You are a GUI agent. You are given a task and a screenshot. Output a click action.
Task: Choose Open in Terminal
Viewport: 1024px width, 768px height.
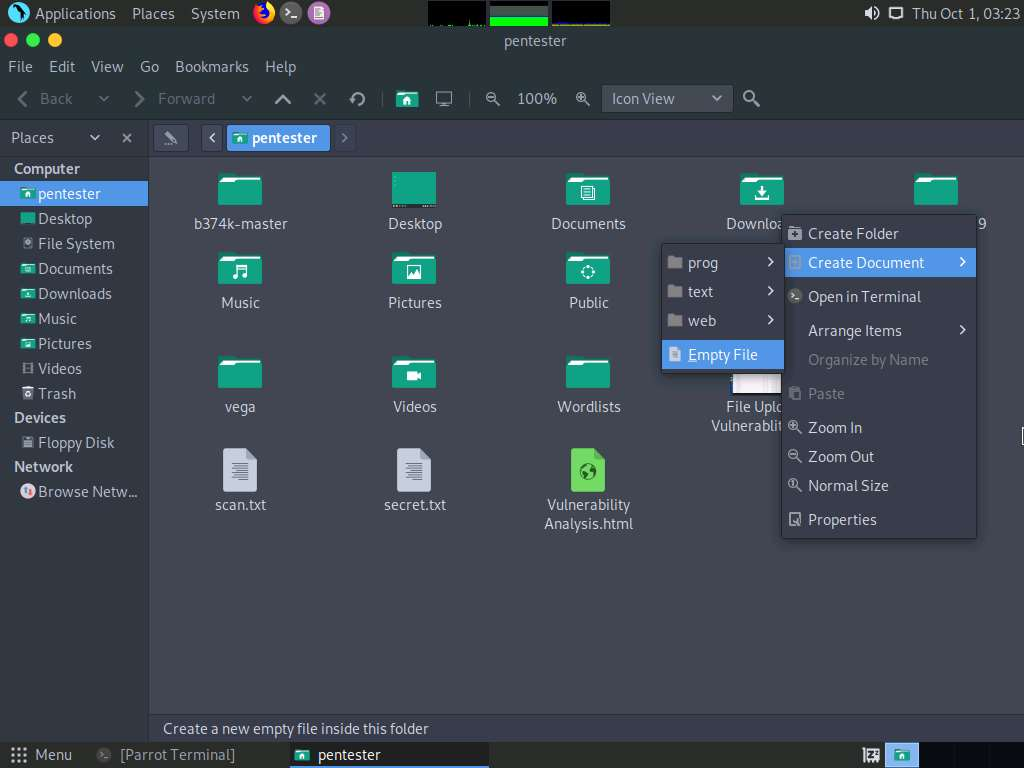tap(879, 296)
